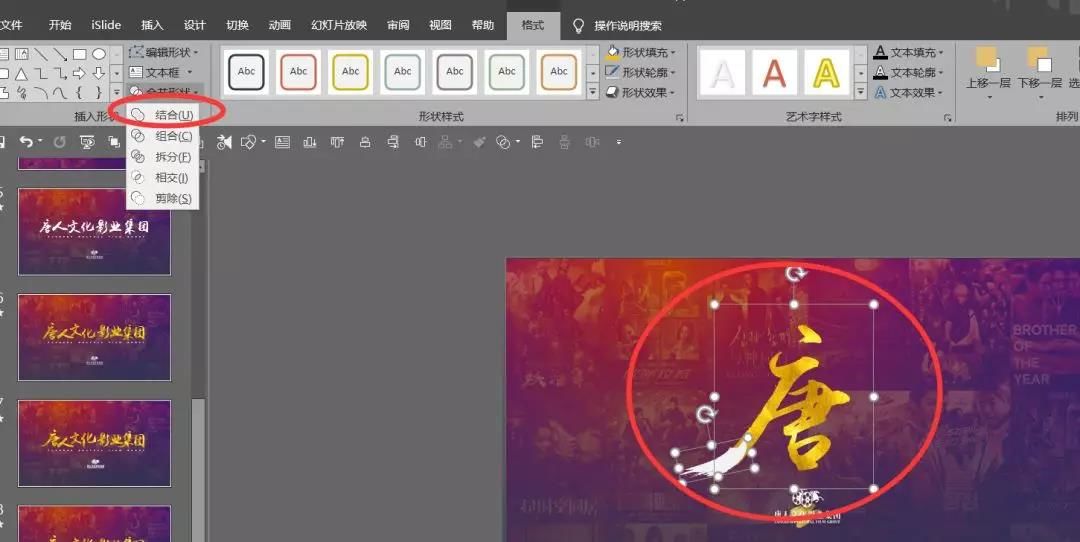Apply the green outline Abc shape style
Image resolution: width=1080 pixels, height=542 pixels.
[x=507, y=72]
